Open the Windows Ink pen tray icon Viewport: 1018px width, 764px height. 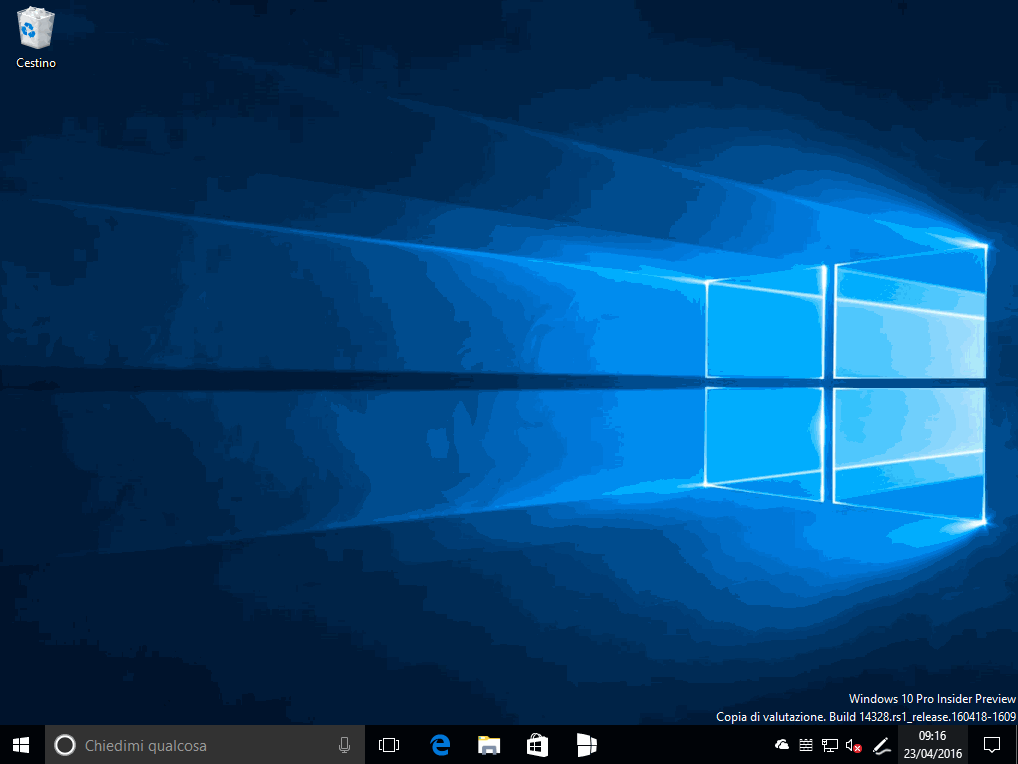[x=881, y=746]
